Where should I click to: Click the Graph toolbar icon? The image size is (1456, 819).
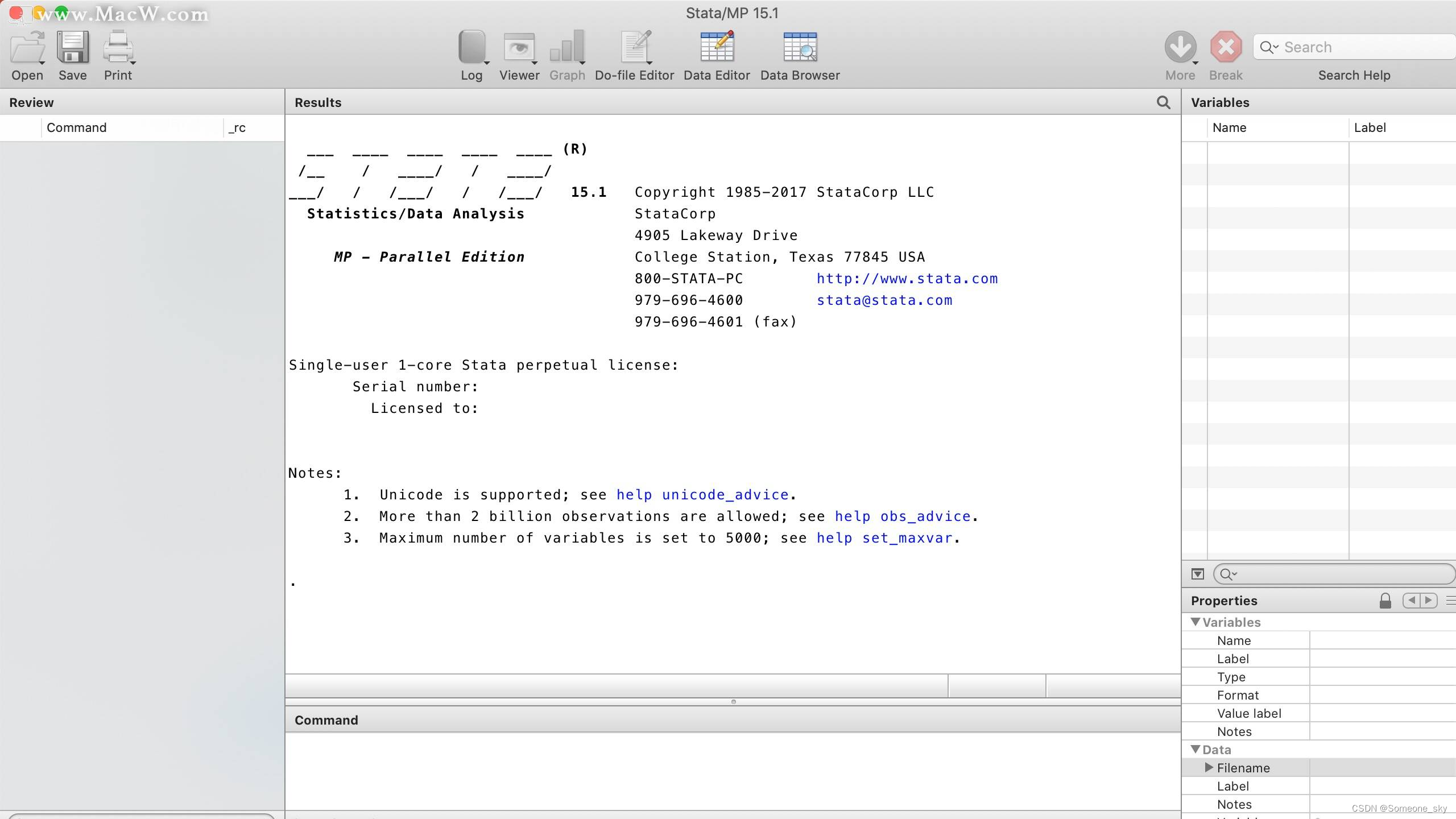coord(566,47)
